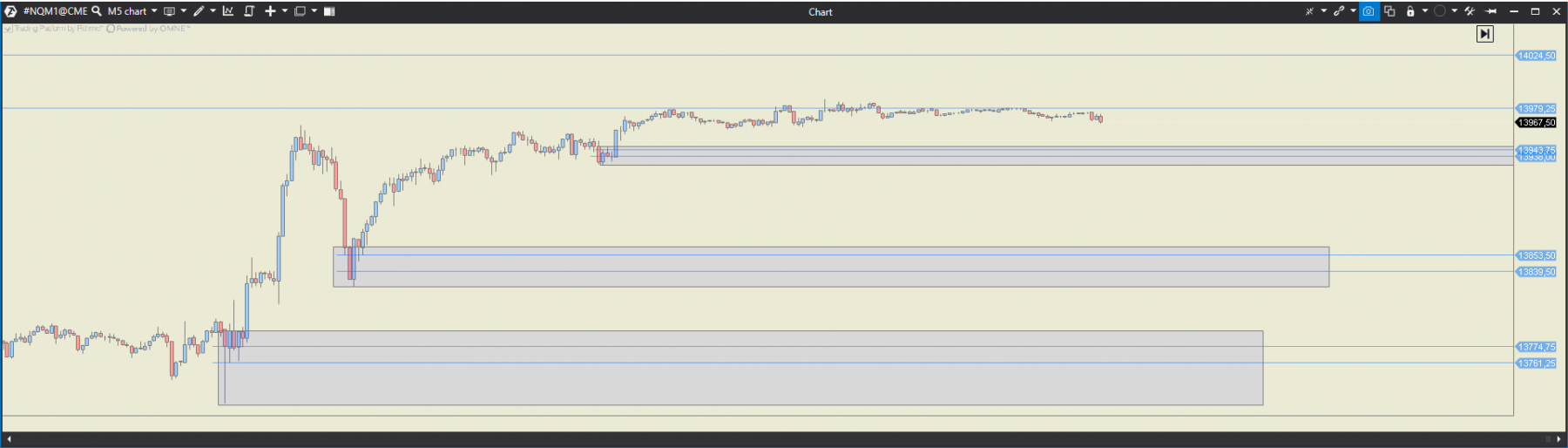This screenshot has width=1568, height=448.
Task: Open symbol search with the magnifier icon
Action: (97, 11)
